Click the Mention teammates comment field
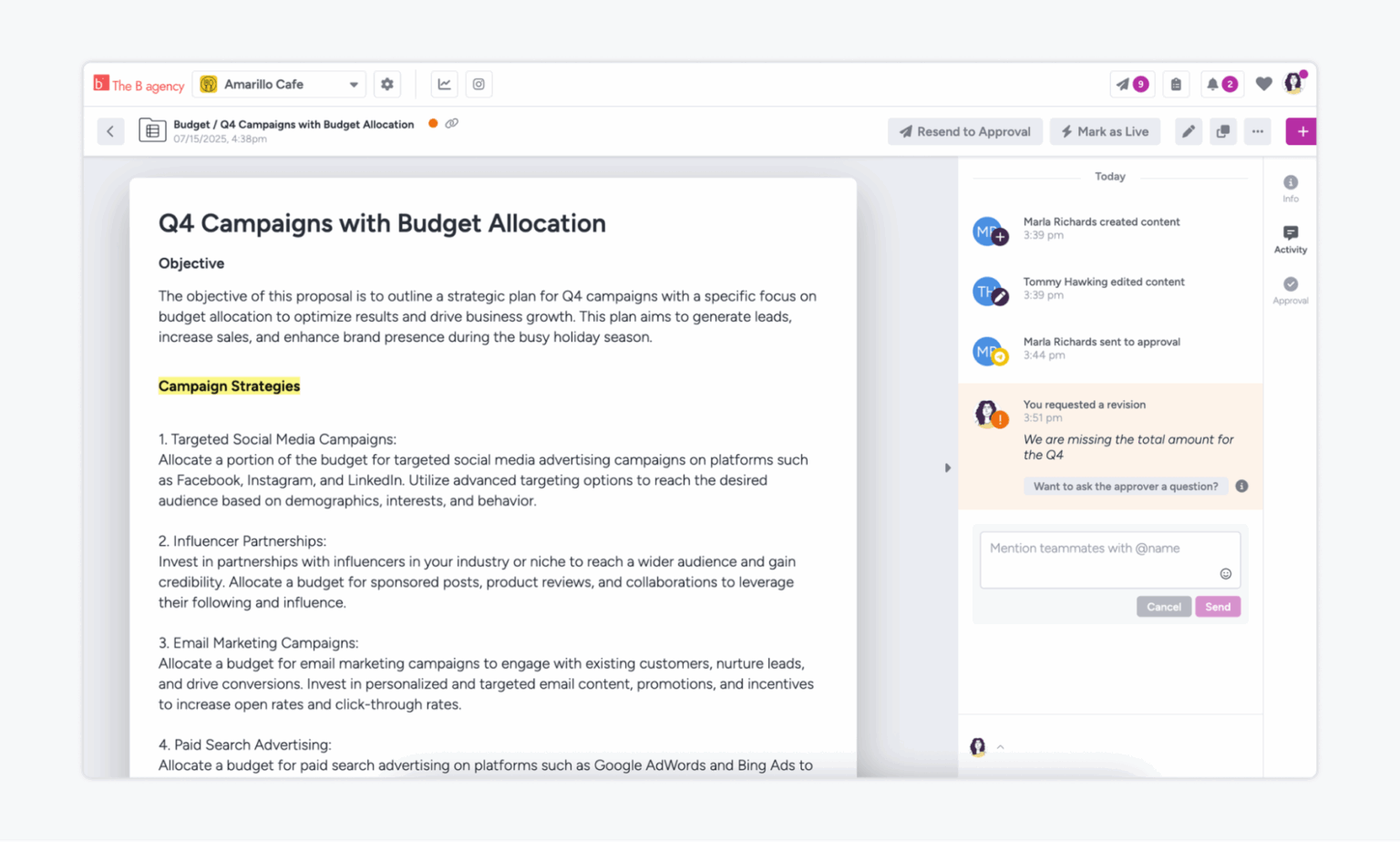 (1109, 560)
